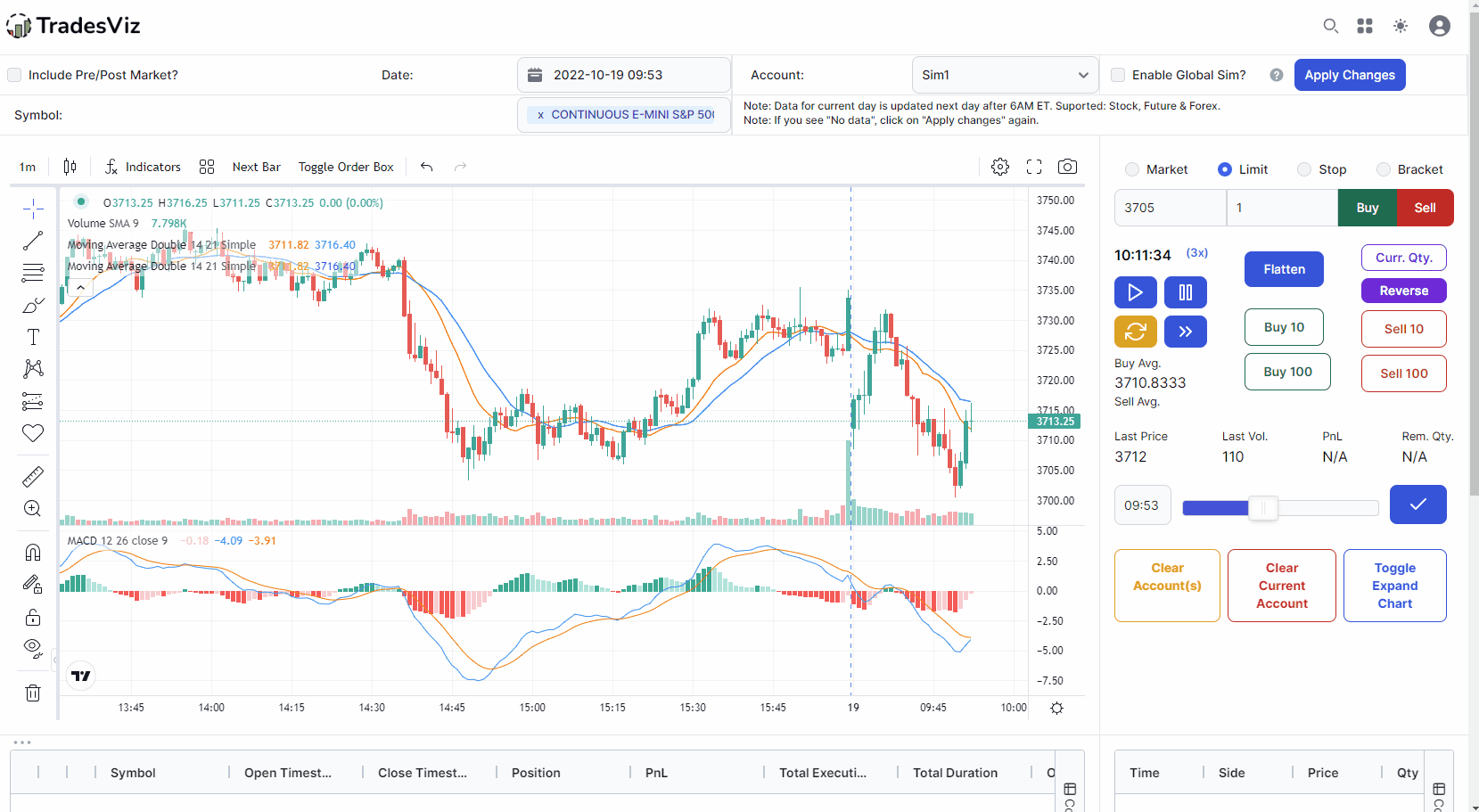This screenshot has height=812, width=1479.
Task: Open the Indicators menu
Action: click(x=143, y=167)
